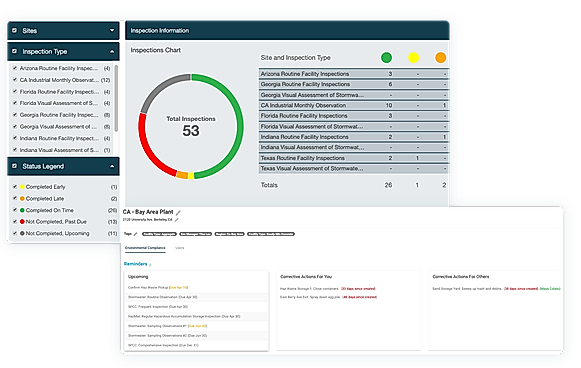581x368 pixels.
Task: Open SPCC Frequent Inspection reminder
Action: pyautogui.click(x=158, y=307)
